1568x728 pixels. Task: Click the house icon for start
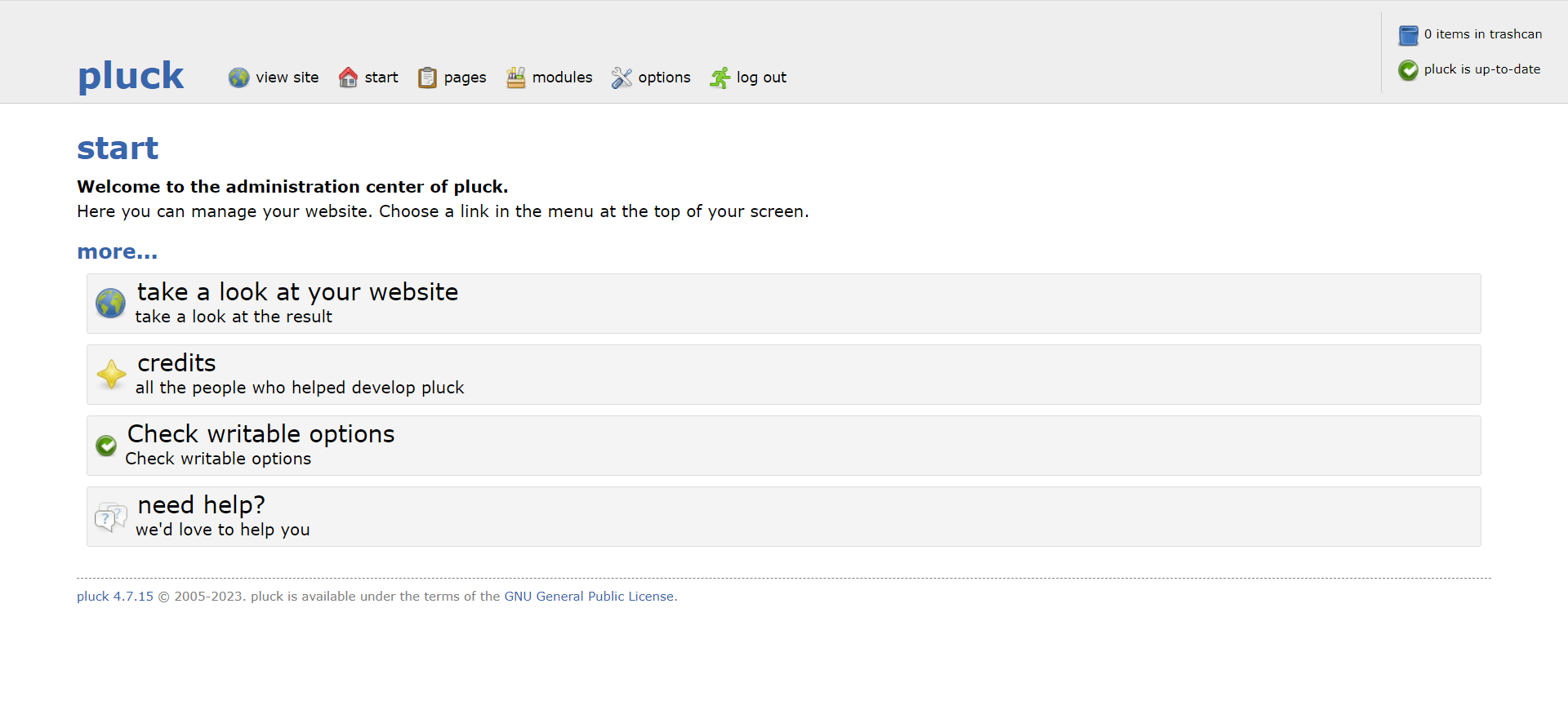[x=348, y=78]
